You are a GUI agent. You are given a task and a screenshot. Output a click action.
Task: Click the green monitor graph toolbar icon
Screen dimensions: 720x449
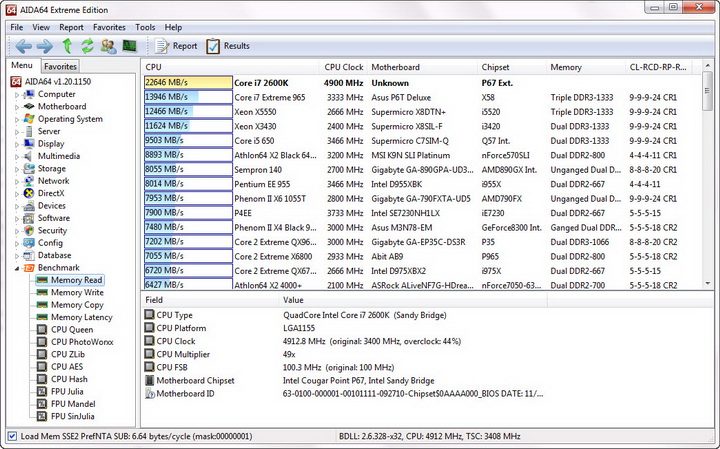(129, 46)
